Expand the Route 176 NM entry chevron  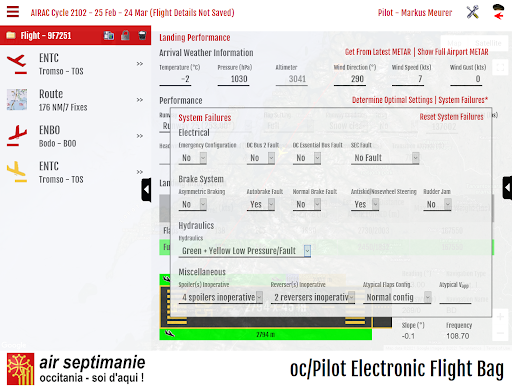tap(140, 100)
